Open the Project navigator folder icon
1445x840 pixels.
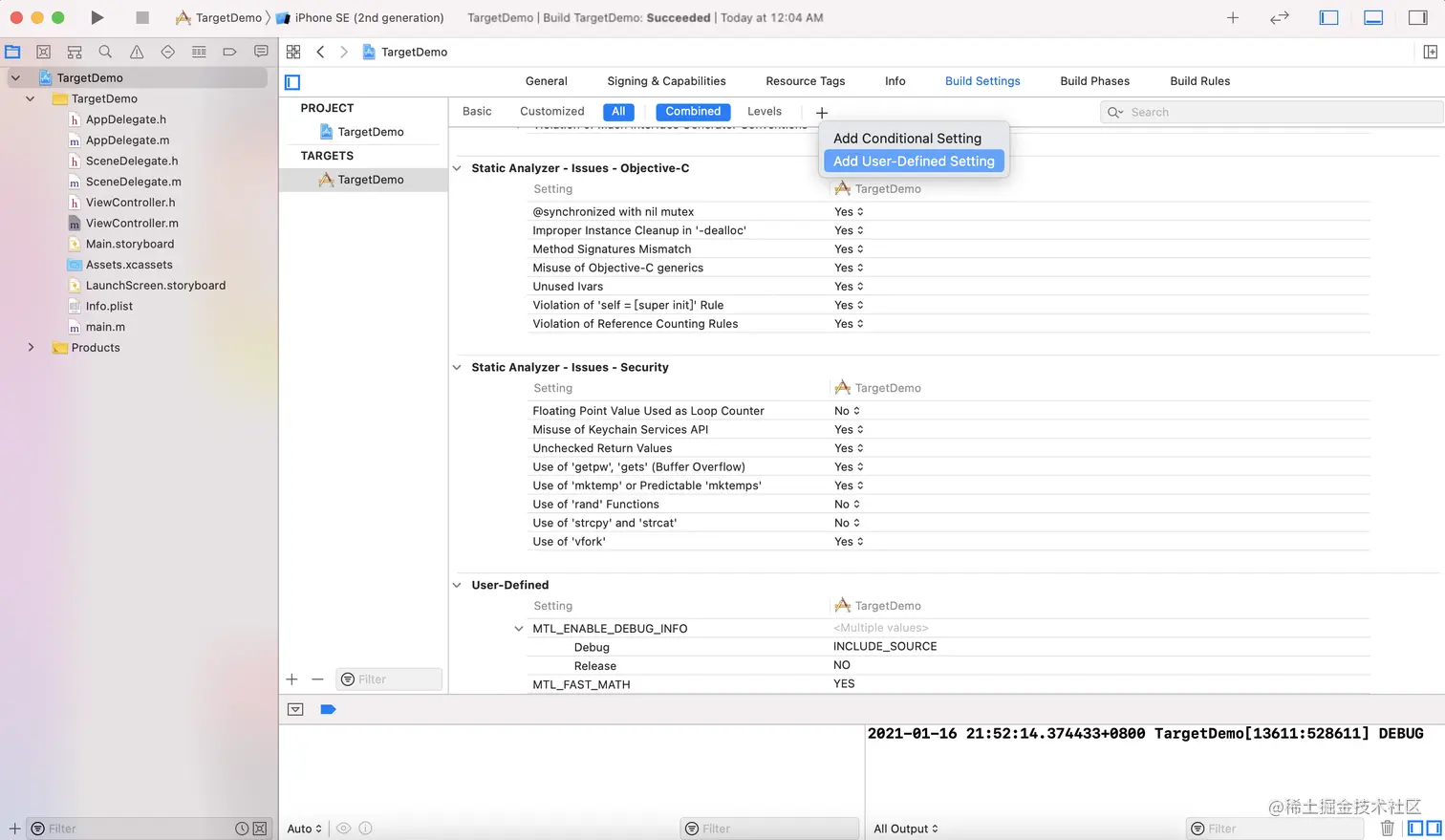tap(12, 52)
